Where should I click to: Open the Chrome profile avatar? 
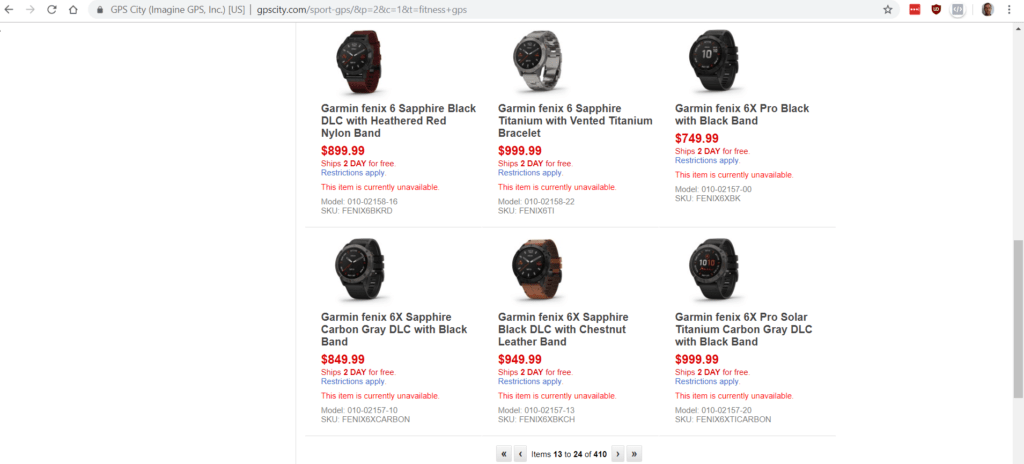tap(988, 10)
